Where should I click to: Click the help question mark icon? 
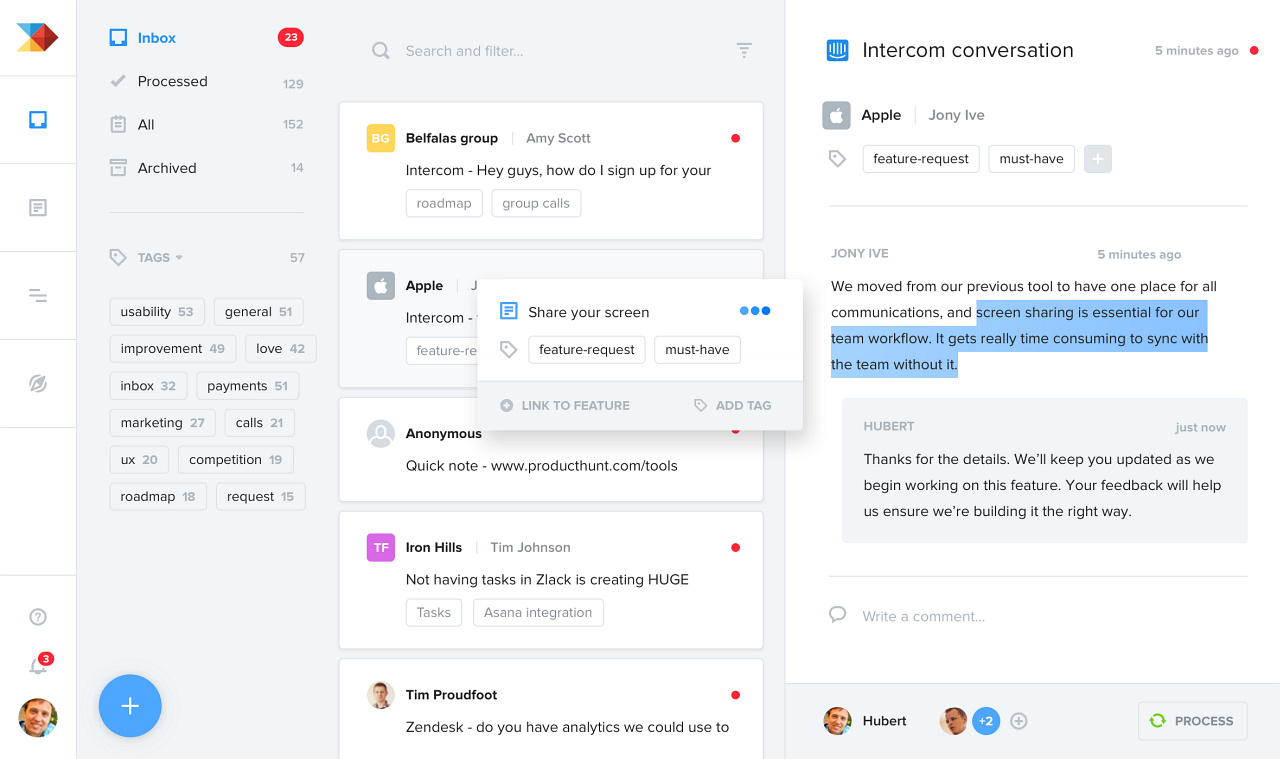[38, 617]
